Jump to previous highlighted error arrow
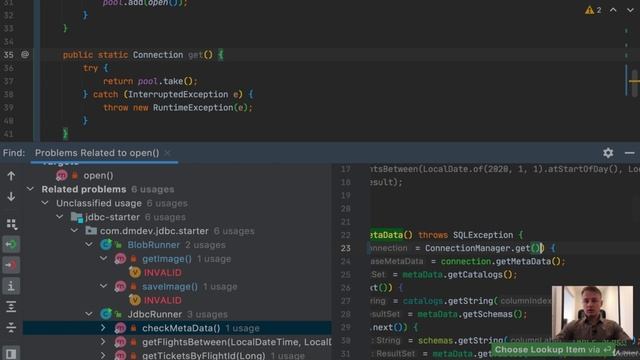This screenshot has height=360, width=640. coord(613,10)
